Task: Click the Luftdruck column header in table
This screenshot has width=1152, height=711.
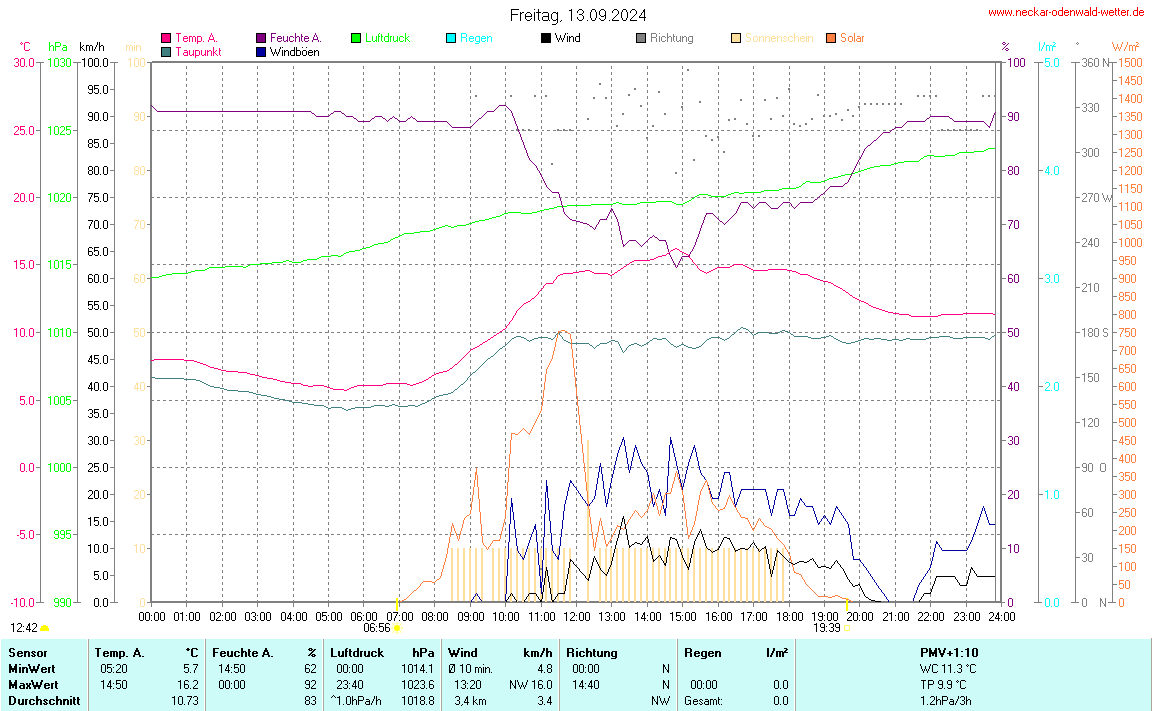Action: point(357,653)
